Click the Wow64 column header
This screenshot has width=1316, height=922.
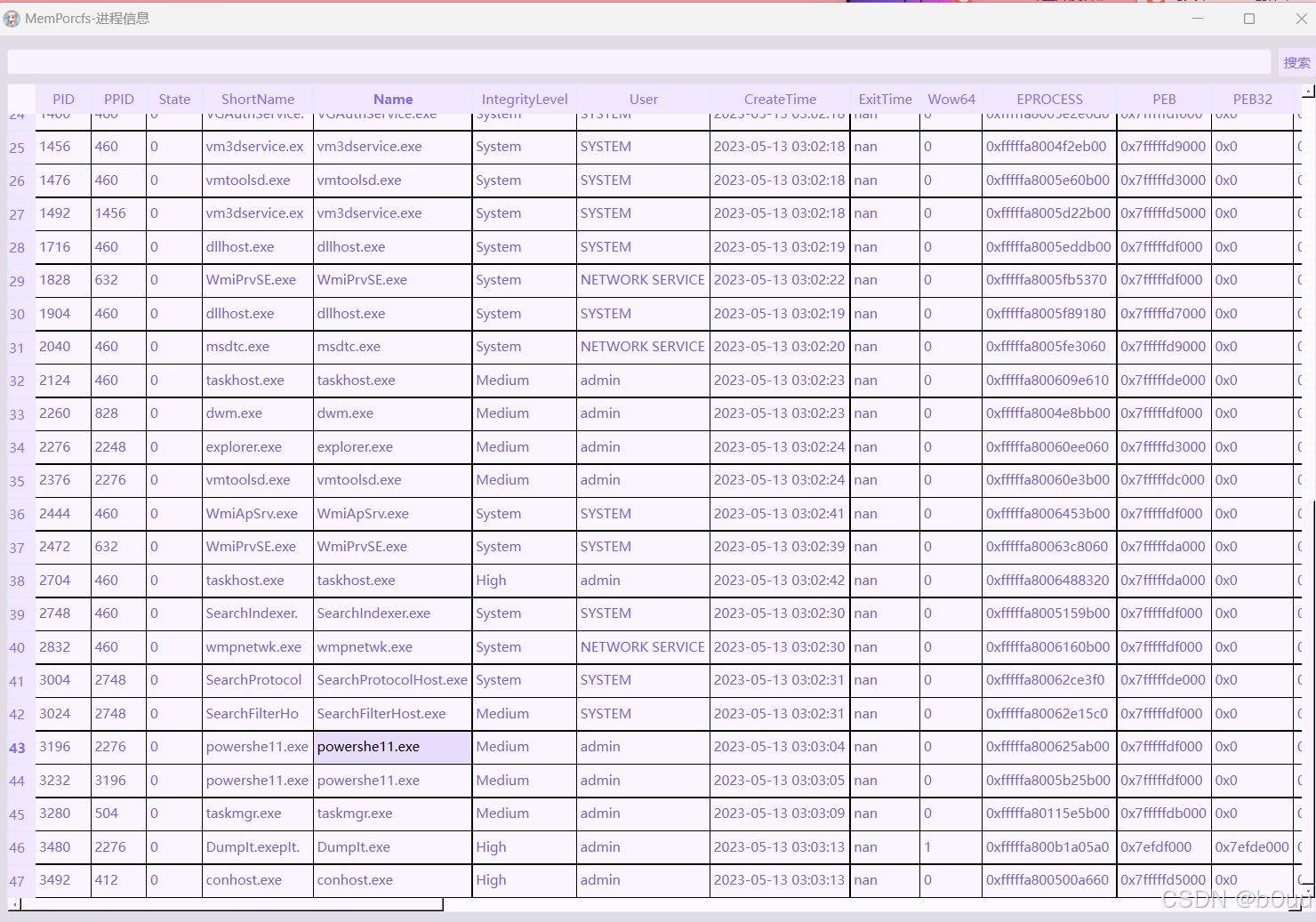point(951,100)
